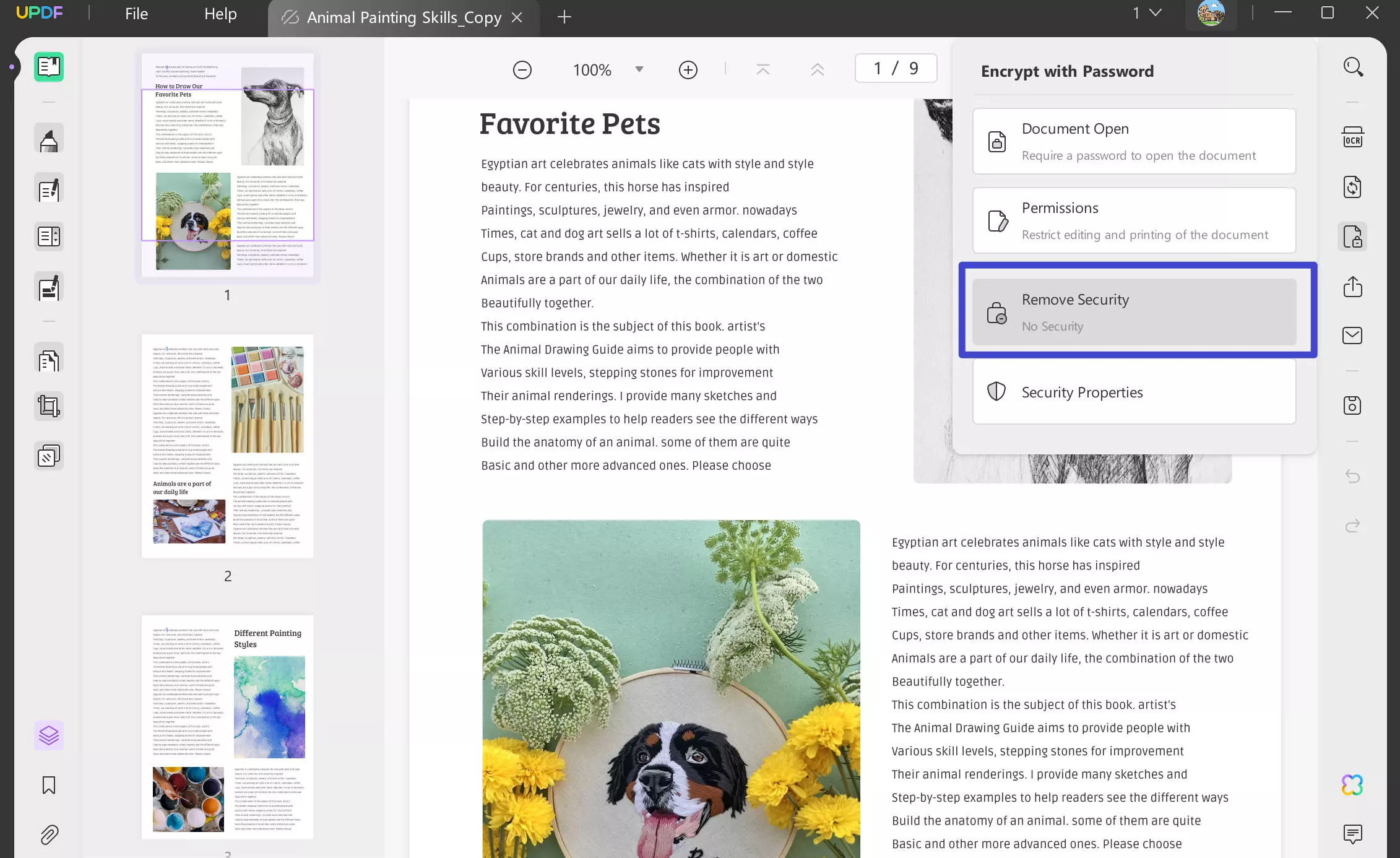
Task: Select the Animal Painting Skills_Copy tab
Action: (x=404, y=17)
